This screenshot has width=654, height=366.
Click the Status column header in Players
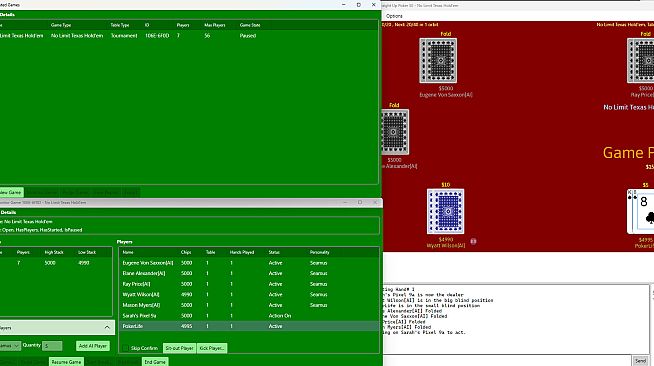pos(274,252)
